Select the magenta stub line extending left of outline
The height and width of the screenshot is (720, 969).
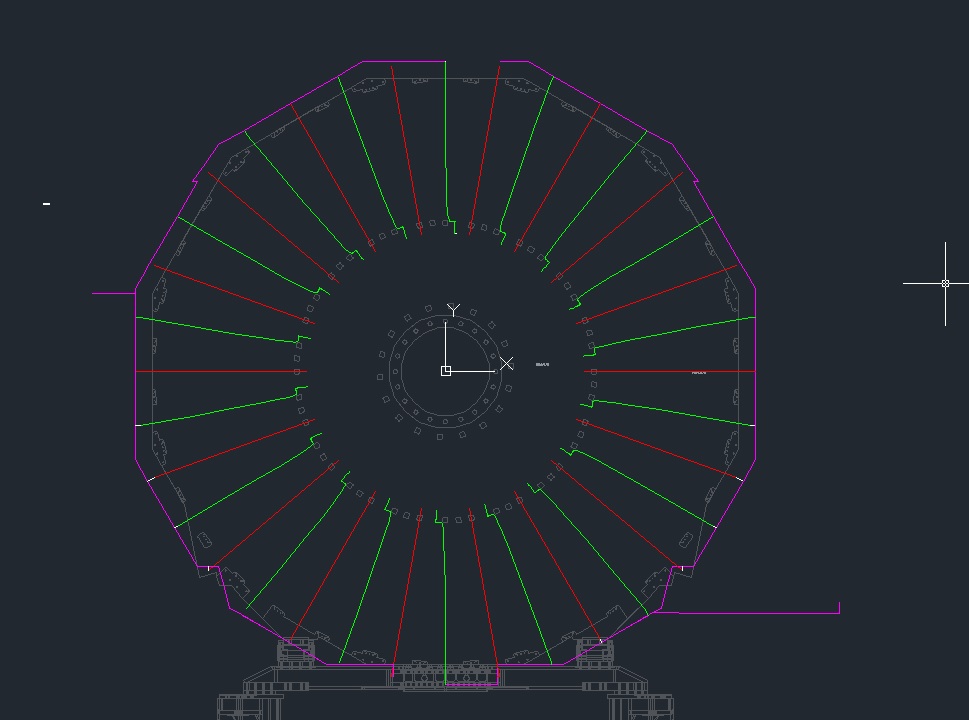coord(113,293)
